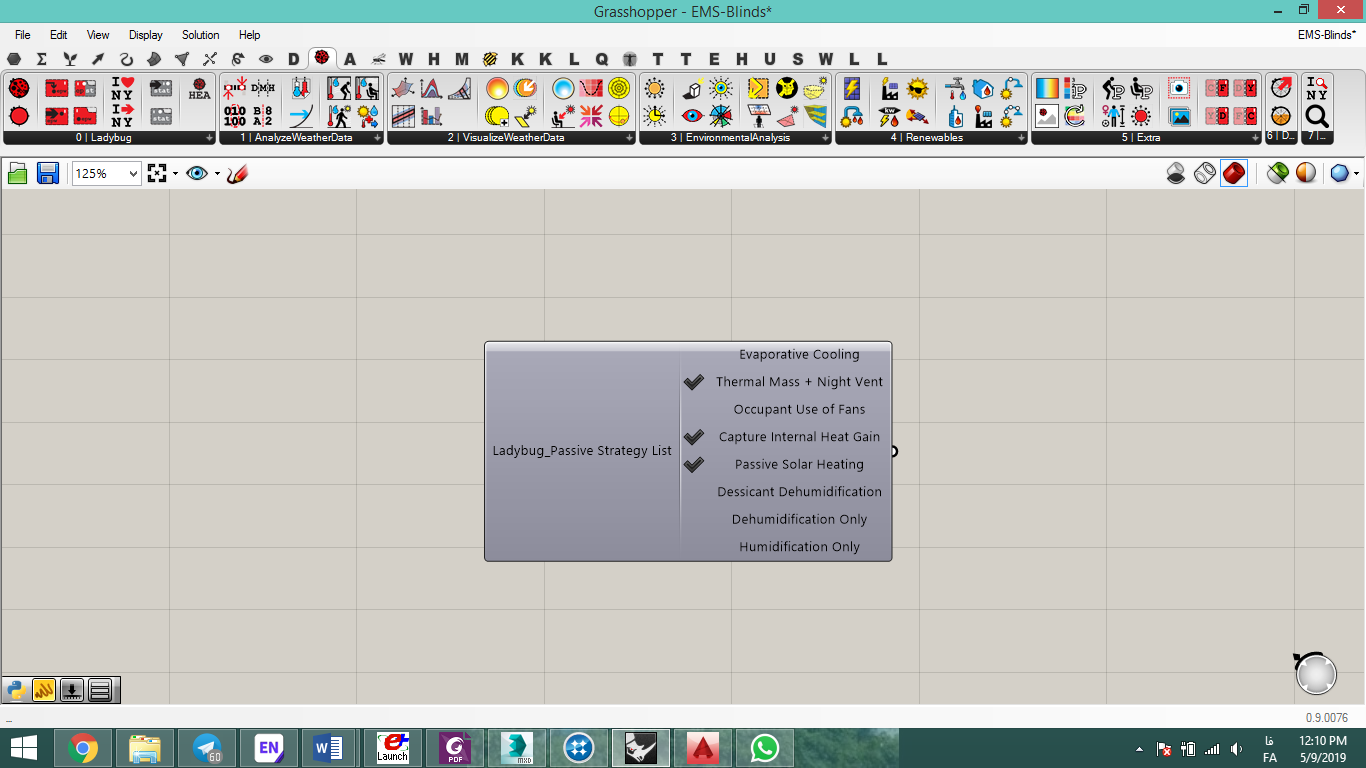Viewport: 1366px width, 768px height.
Task: Open WhatsApp from the taskbar
Action: (x=765, y=748)
